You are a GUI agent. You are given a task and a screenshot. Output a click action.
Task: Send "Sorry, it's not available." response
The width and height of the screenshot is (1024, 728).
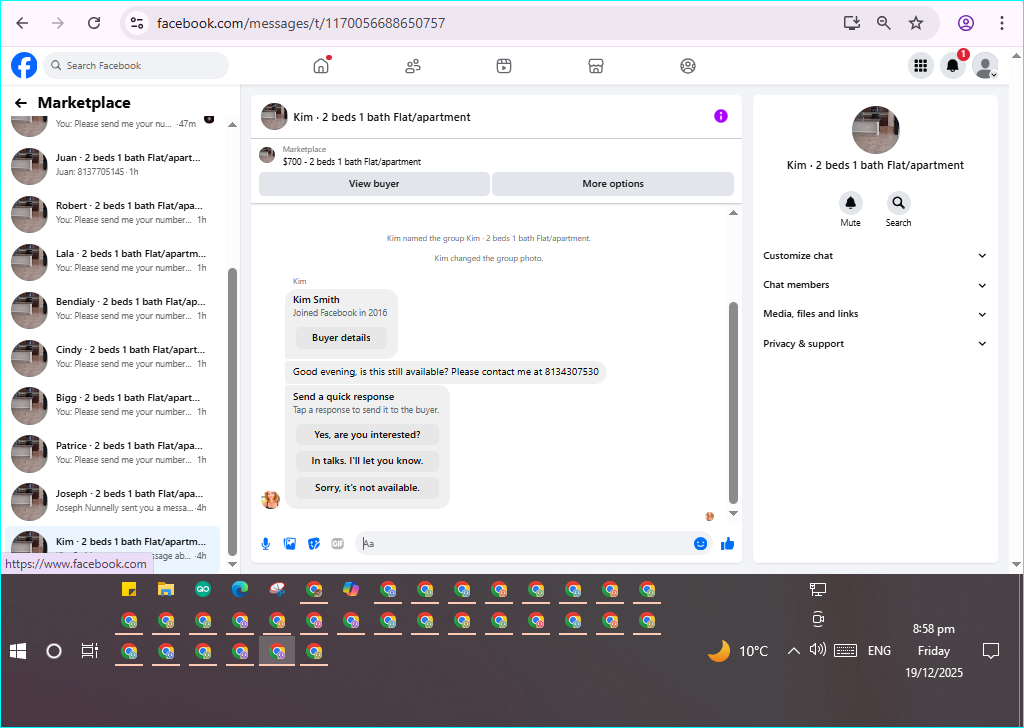click(367, 488)
